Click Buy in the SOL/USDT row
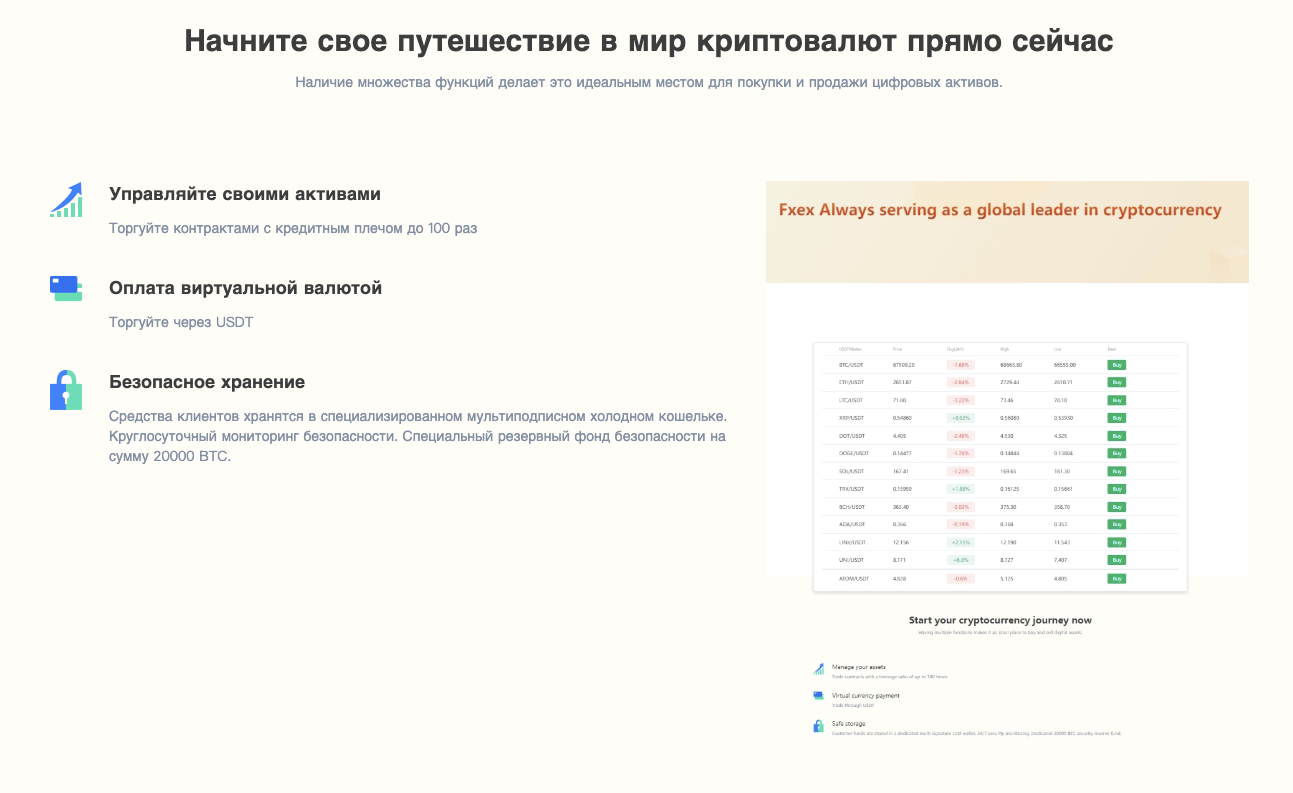Viewport: 1293px width, 793px height. [1117, 471]
